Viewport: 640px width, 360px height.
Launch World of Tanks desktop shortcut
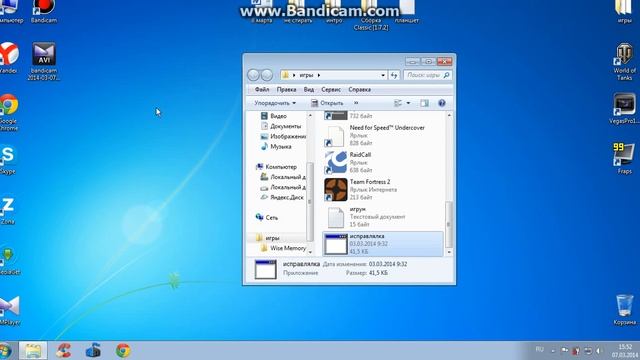[x=624, y=62]
